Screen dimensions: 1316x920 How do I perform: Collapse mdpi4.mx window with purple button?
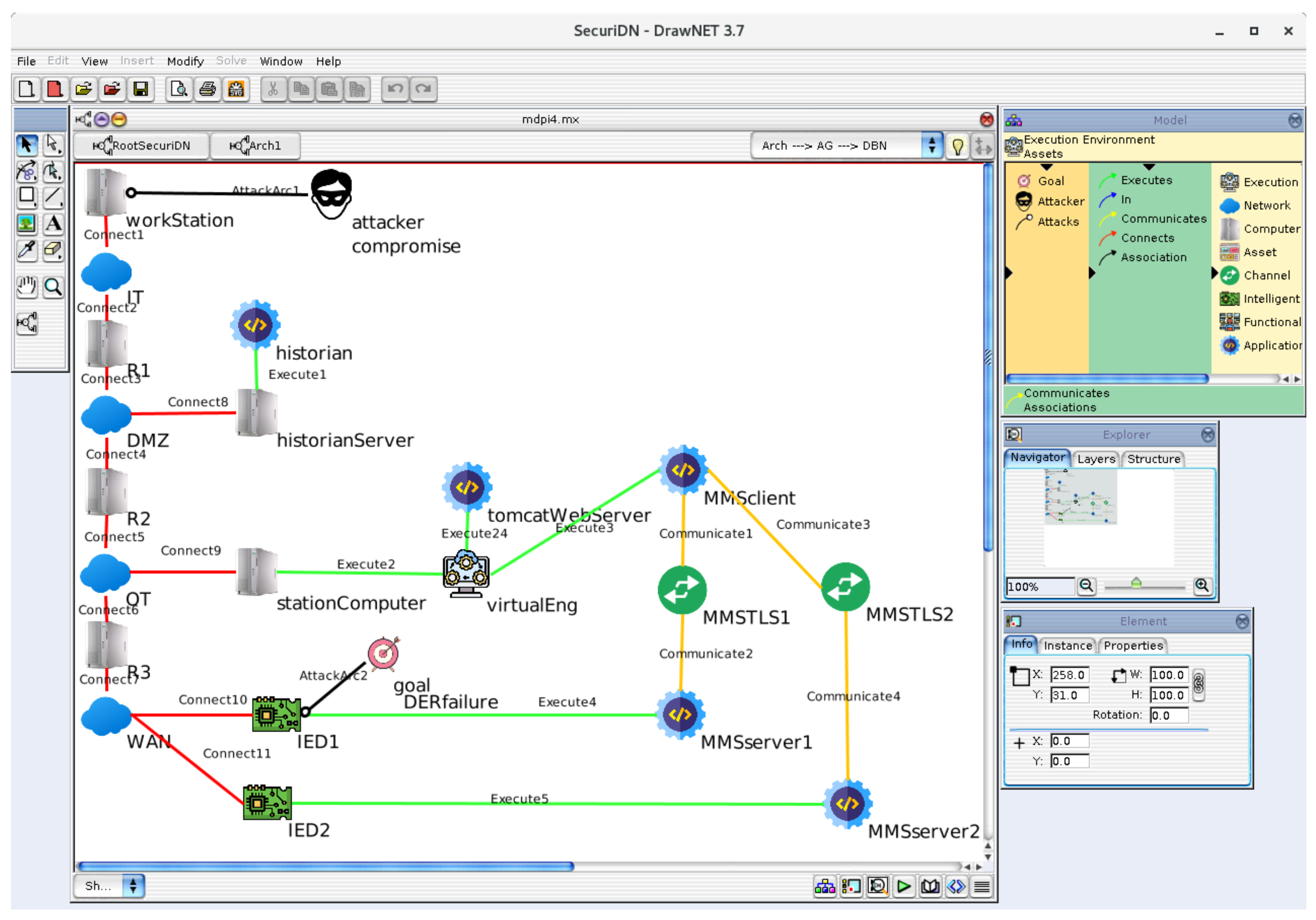(x=102, y=119)
